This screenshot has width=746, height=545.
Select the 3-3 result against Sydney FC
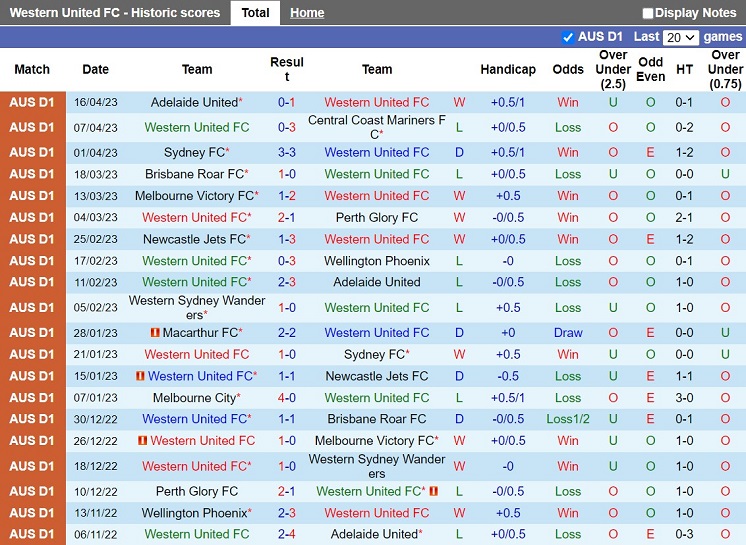(286, 152)
